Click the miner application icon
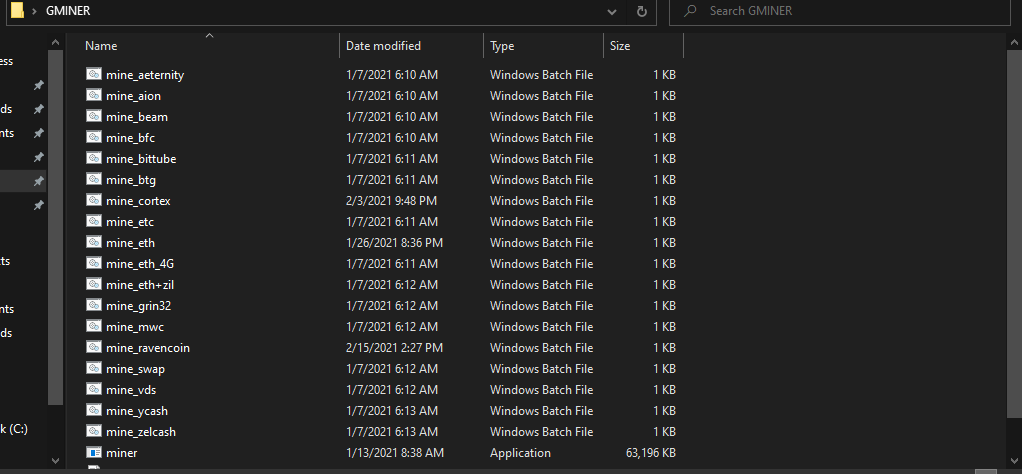The height and width of the screenshot is (474, 1022). [94, 452]
